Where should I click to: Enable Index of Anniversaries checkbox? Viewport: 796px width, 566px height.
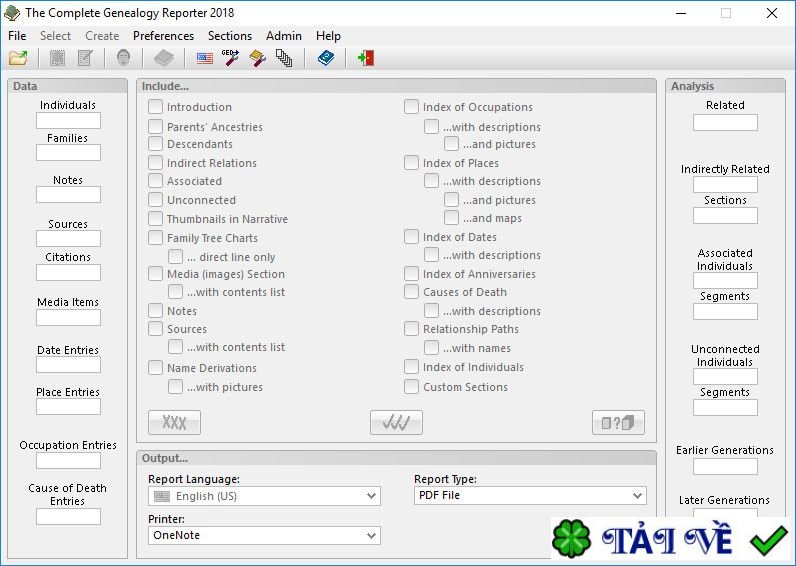pyautogui.click(x=411, y=274)
